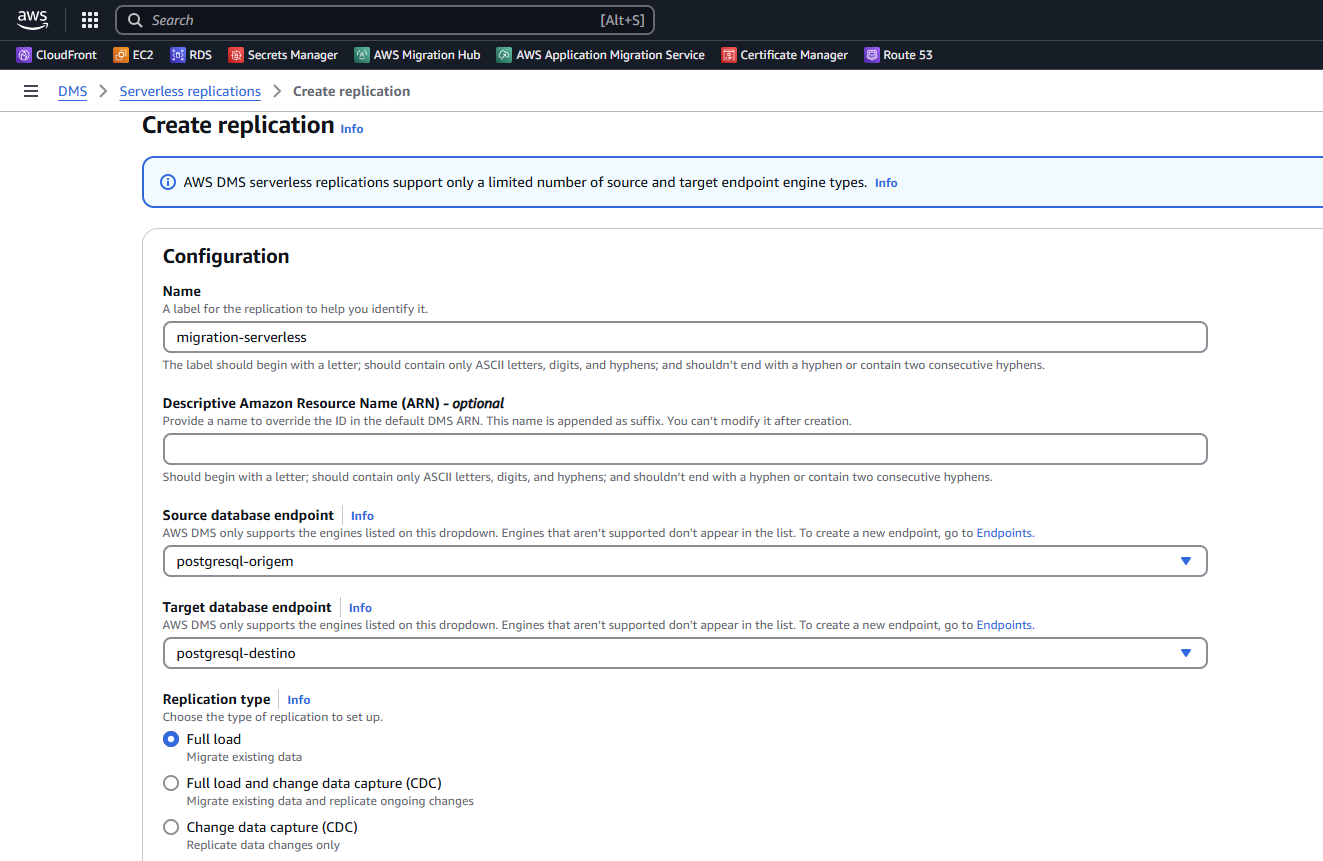Expand the Source database endpoint dropdown

684,561
